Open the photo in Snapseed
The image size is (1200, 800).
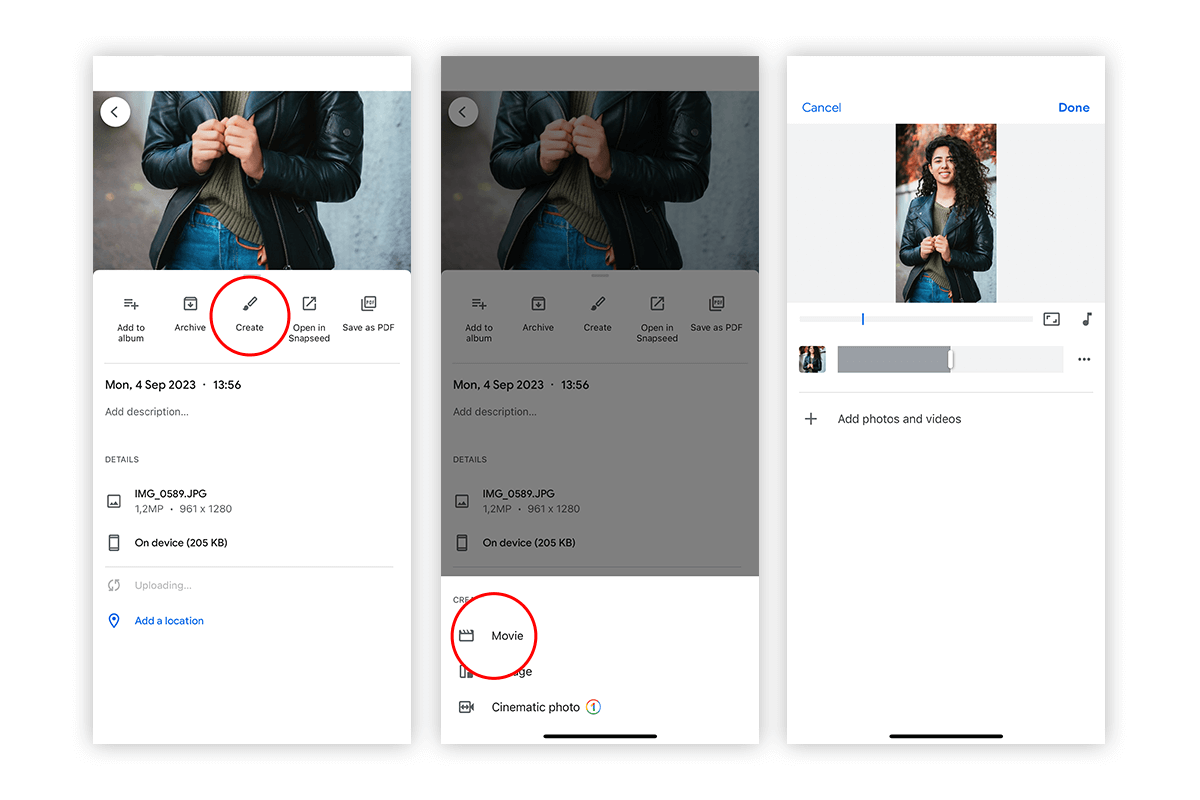coord(309,303)
